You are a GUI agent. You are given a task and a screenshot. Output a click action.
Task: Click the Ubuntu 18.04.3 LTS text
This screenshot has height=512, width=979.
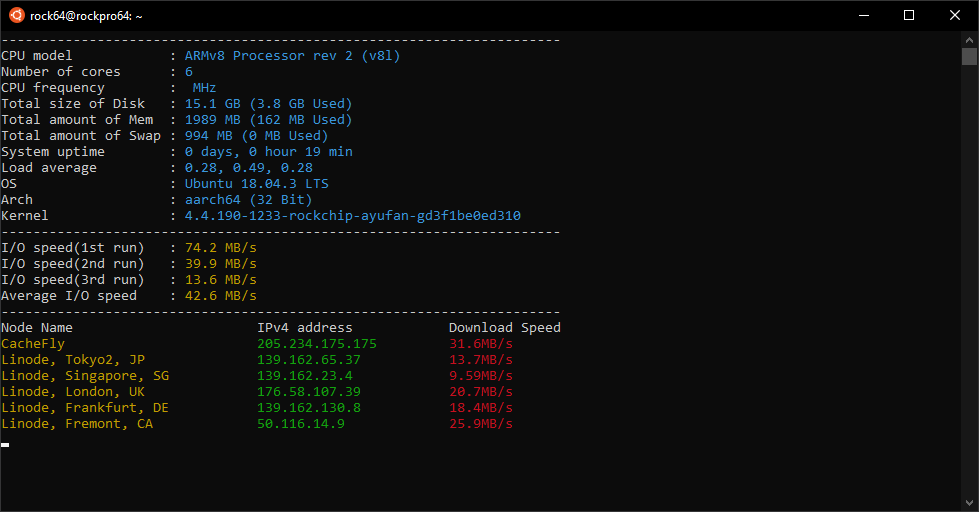(x=256, y=184)
